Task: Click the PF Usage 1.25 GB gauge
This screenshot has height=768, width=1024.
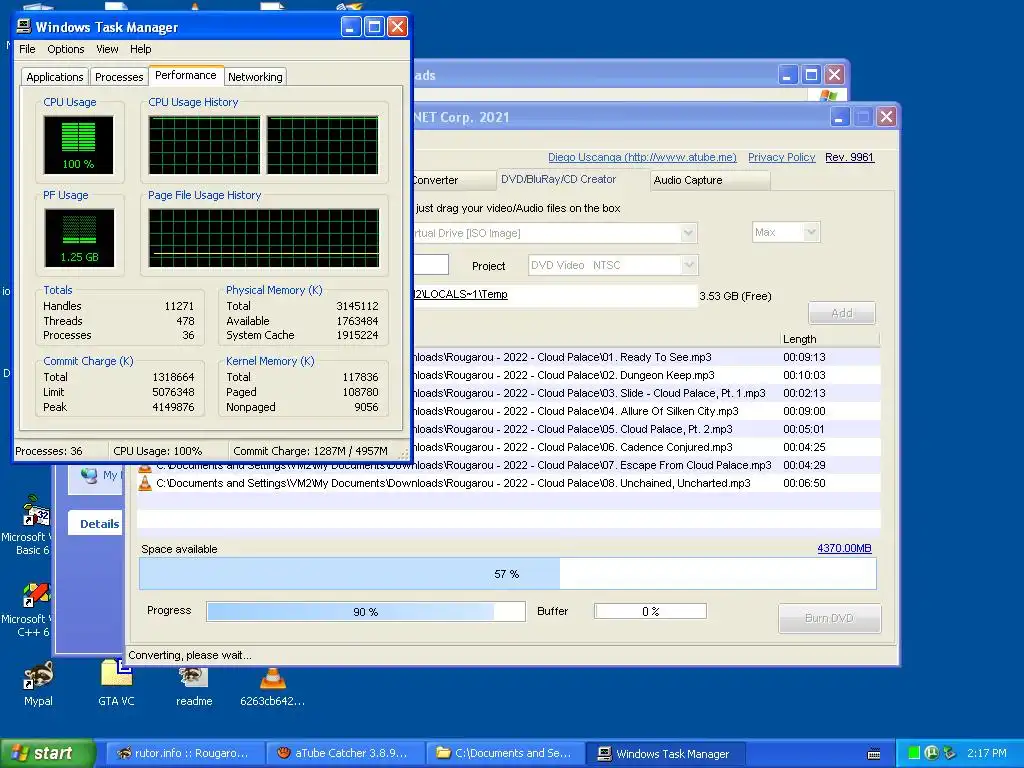Action: click(79, 238)
